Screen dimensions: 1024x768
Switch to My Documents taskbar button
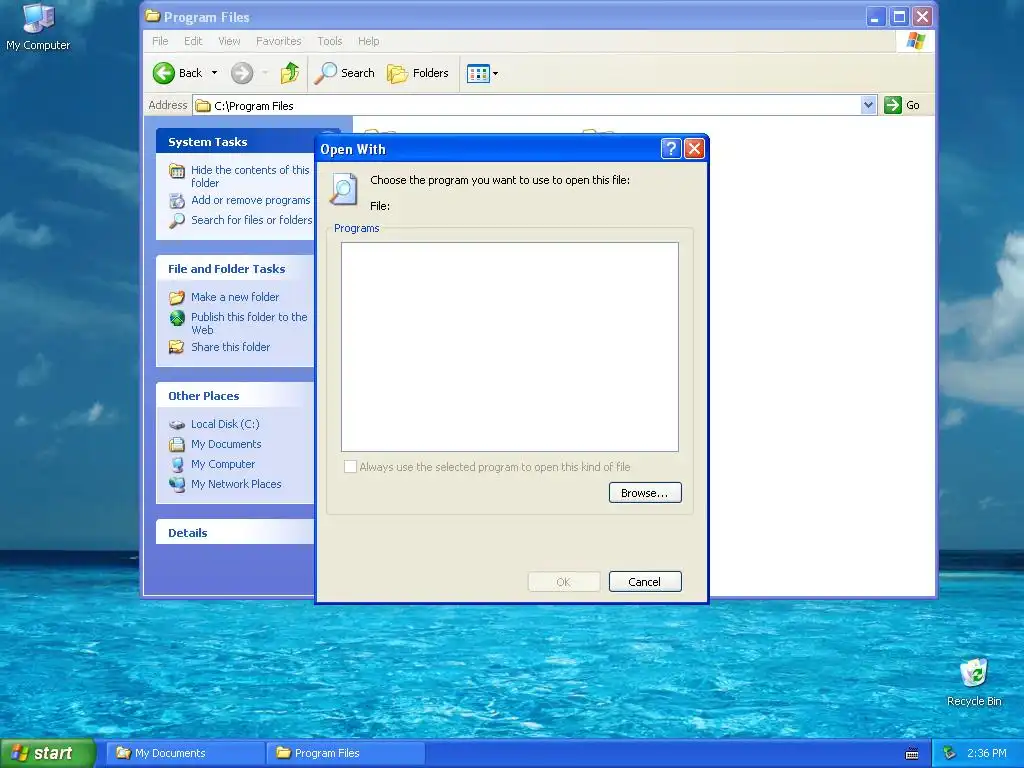pyautogui.click(x=185, y=753)
